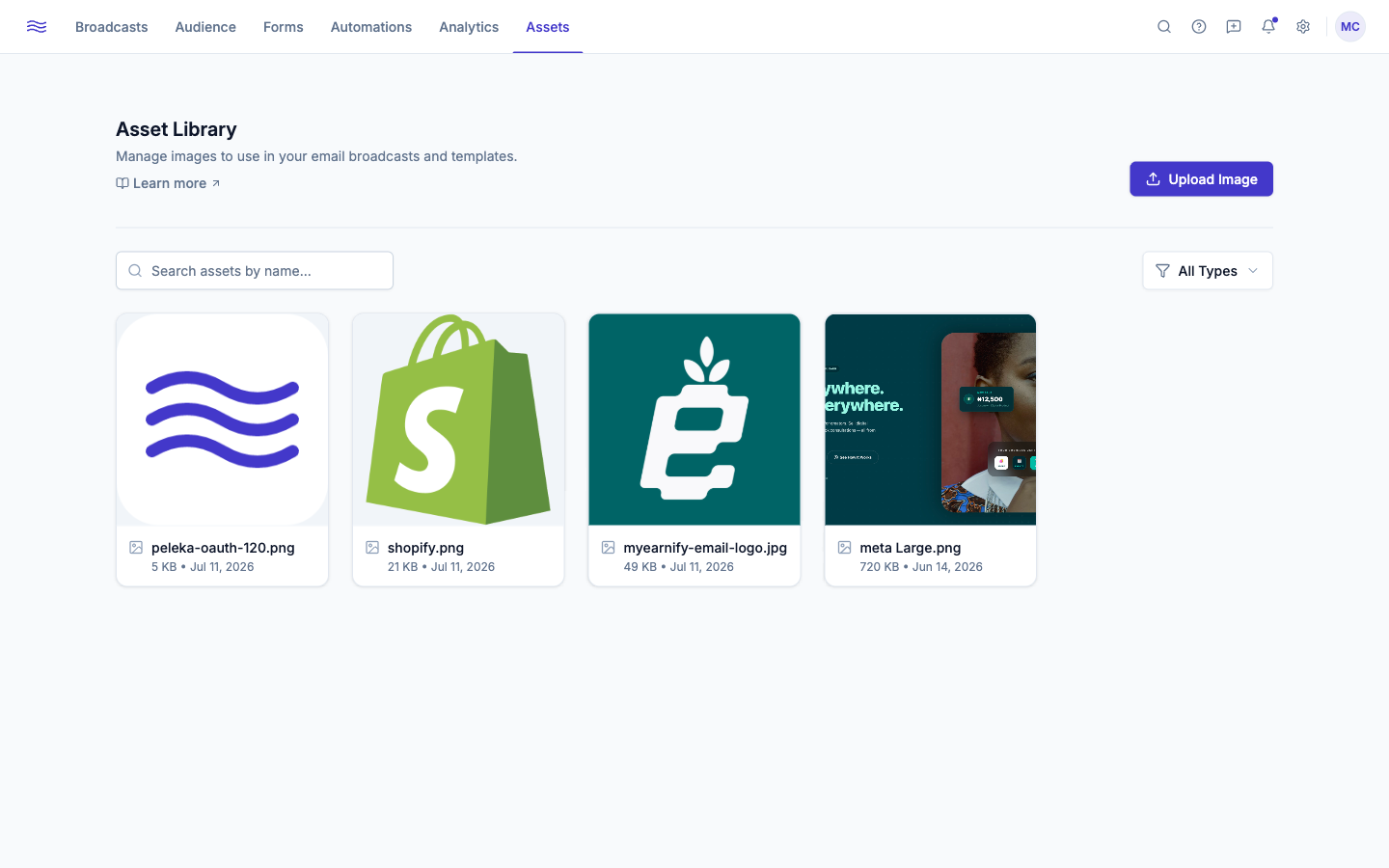
Task: Go to the Audience tab
Action: coord(205,27)
